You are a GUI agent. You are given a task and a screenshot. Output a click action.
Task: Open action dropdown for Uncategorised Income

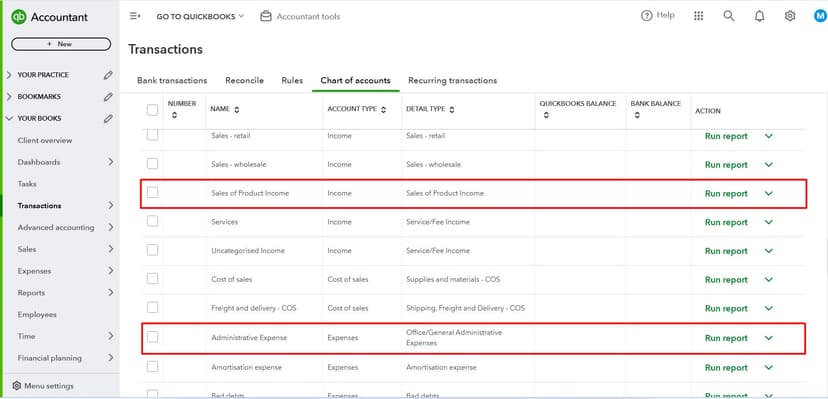pos(769,251)
